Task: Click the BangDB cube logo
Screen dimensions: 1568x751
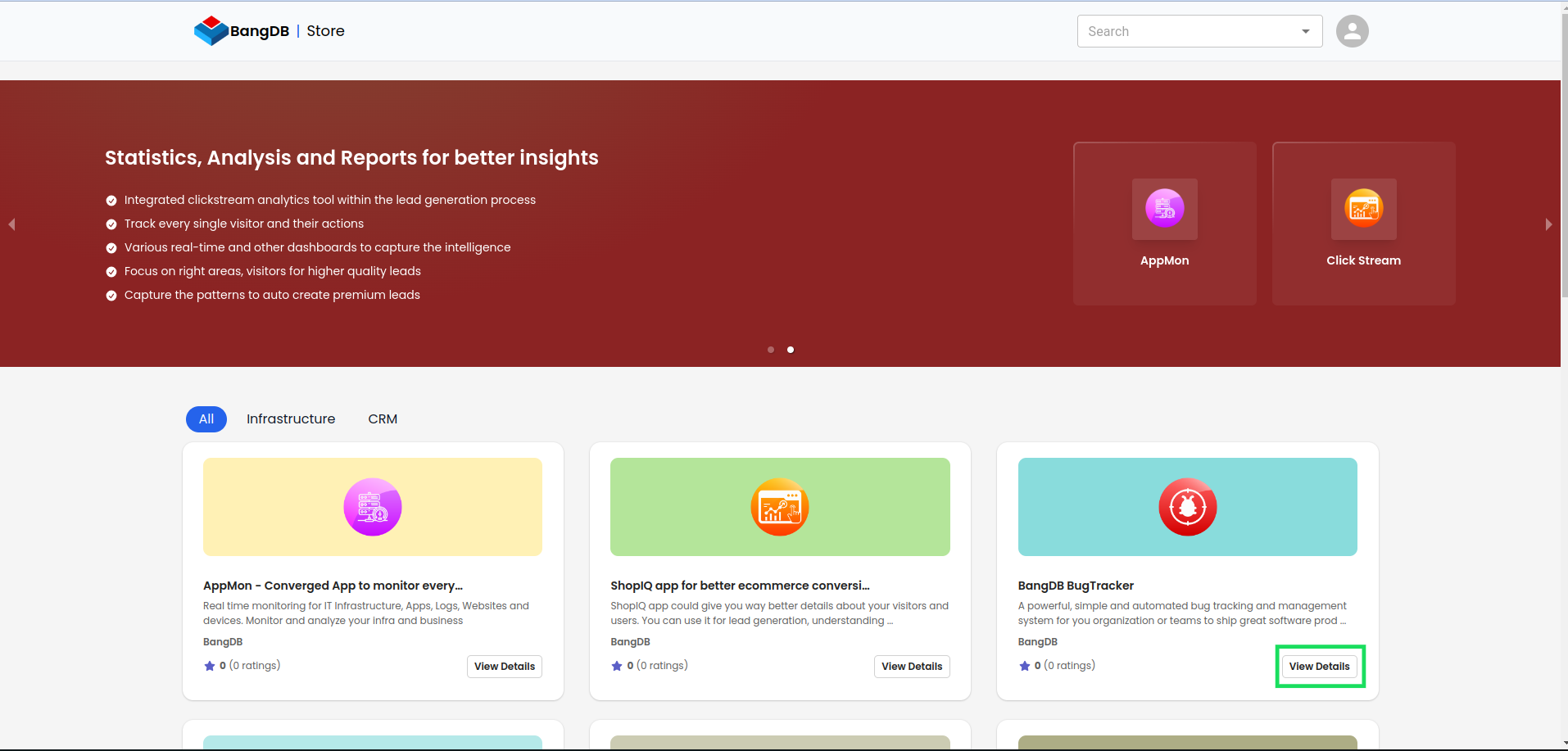Action: click(211, 31)
